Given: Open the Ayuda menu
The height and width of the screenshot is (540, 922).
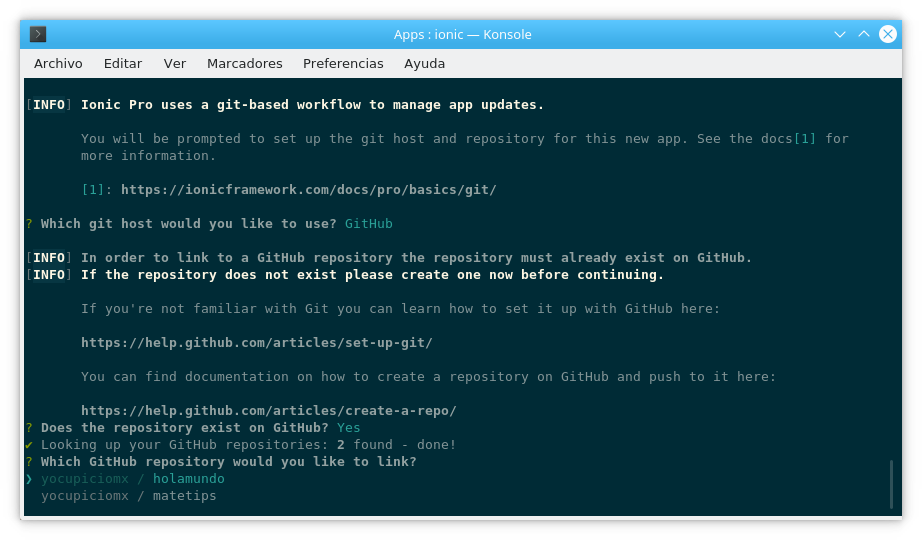Looking at the screenshot, I should (x=425, y=64).
